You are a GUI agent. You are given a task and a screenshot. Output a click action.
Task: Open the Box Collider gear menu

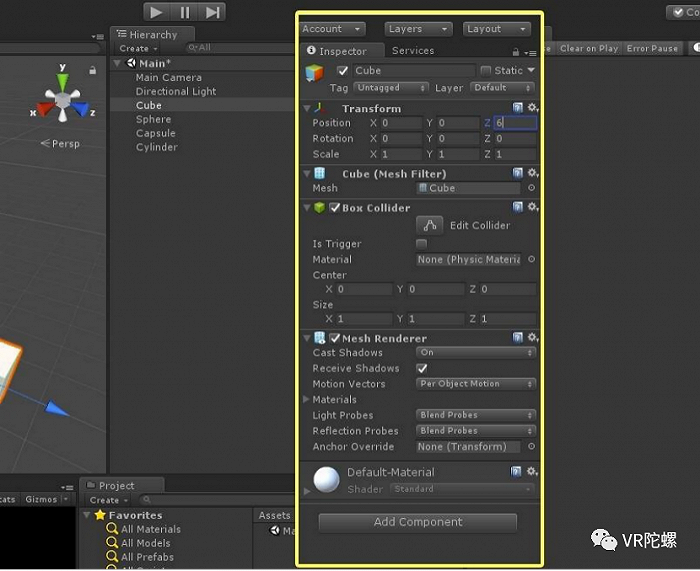533,207
